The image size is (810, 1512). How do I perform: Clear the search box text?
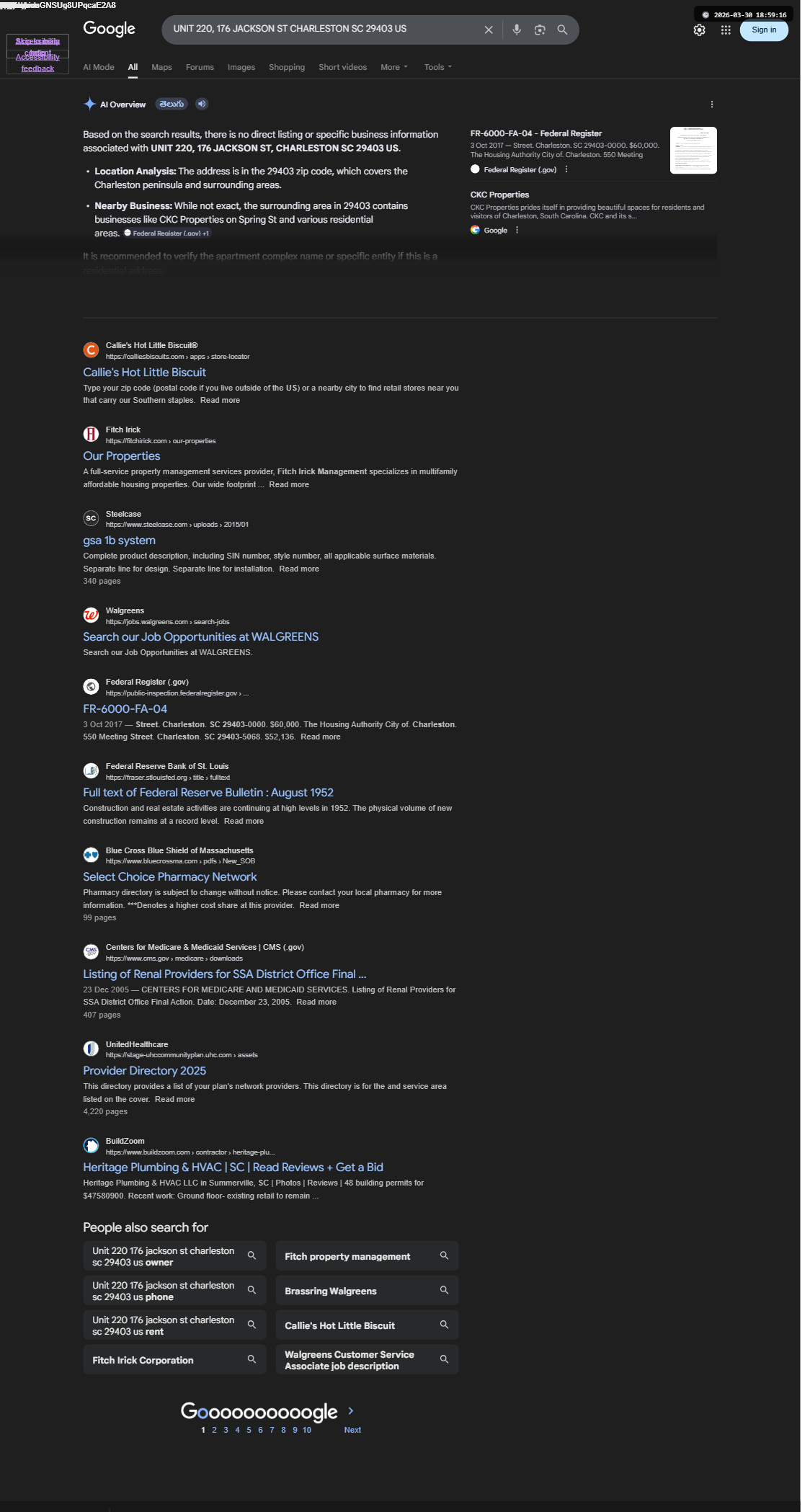[489, 30]
